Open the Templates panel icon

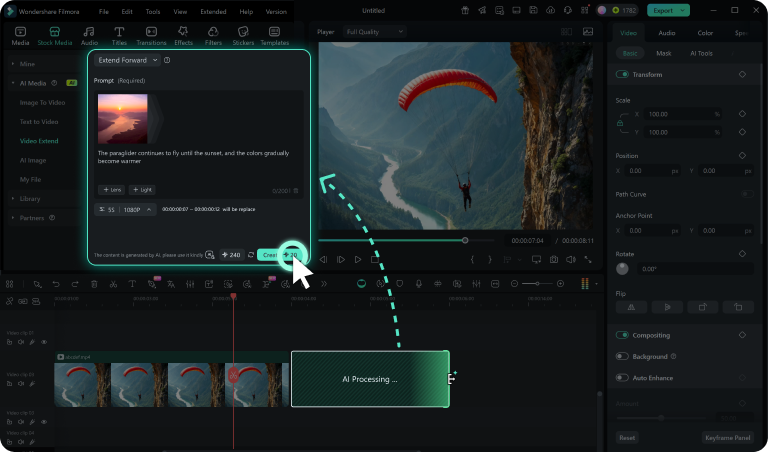274,36
